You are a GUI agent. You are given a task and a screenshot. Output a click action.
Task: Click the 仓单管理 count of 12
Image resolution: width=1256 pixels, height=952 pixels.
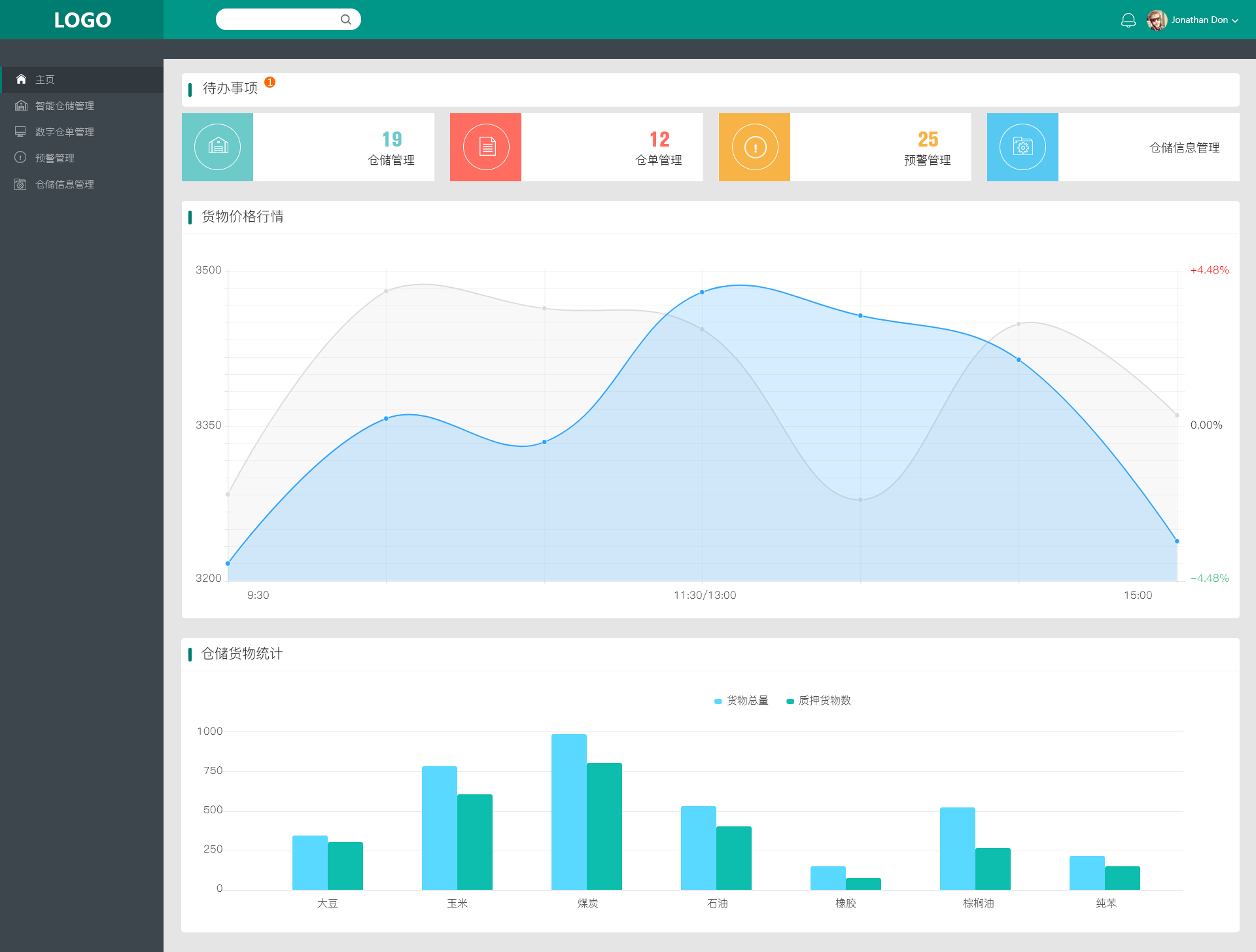(659, 139)
